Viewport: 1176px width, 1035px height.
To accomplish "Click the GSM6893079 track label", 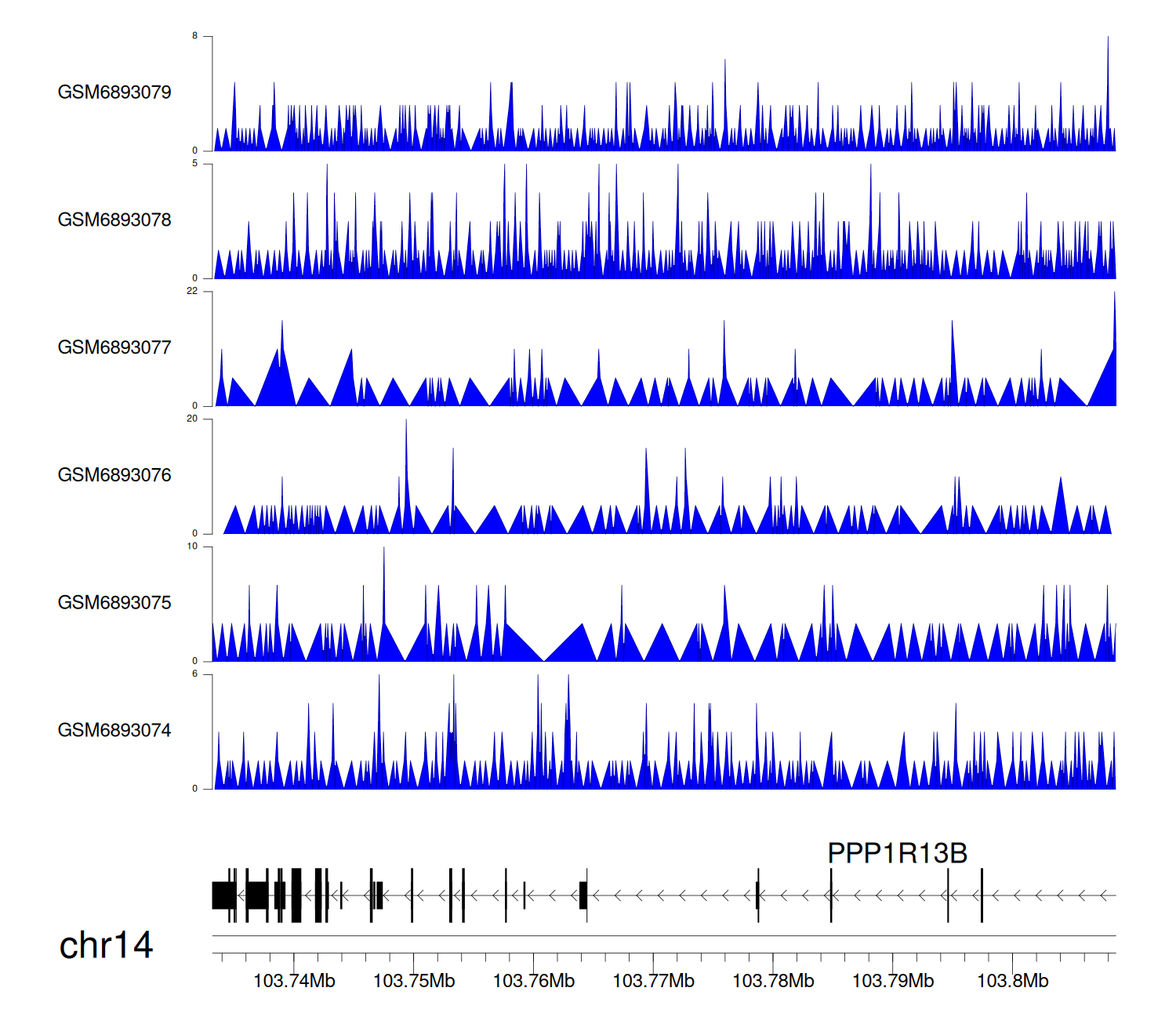I will click(x=114, y=93).
